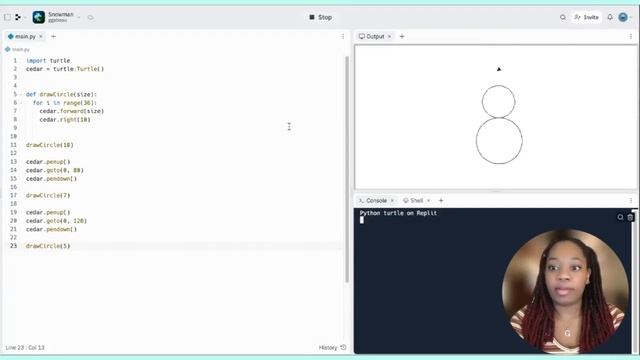Expand the account menu chevron
This screenshot has width=640, height=360.
[x=631, y=17]
